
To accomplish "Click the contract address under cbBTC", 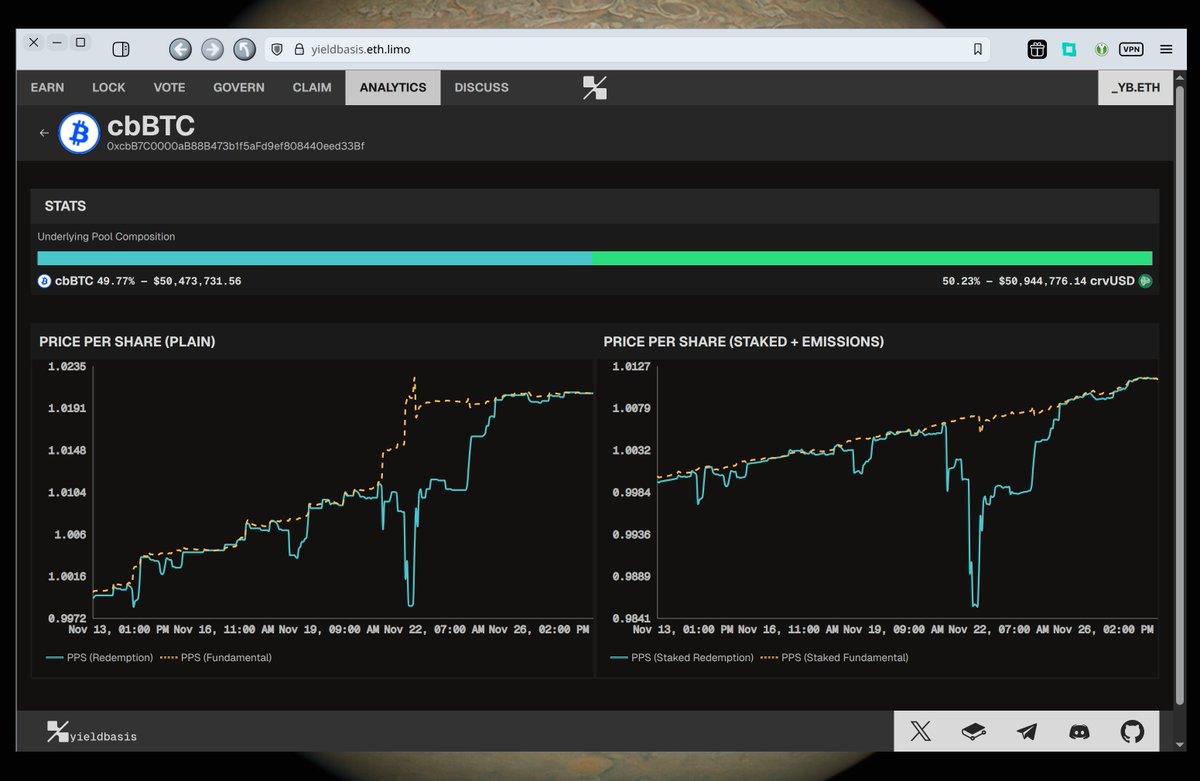I will click(236, 146).
